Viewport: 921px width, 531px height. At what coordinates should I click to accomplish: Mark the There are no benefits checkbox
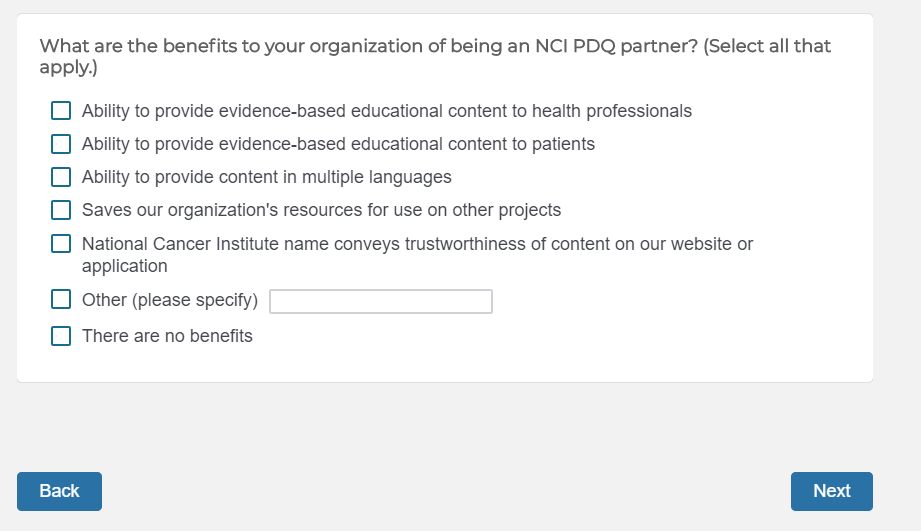pos(61,336)
